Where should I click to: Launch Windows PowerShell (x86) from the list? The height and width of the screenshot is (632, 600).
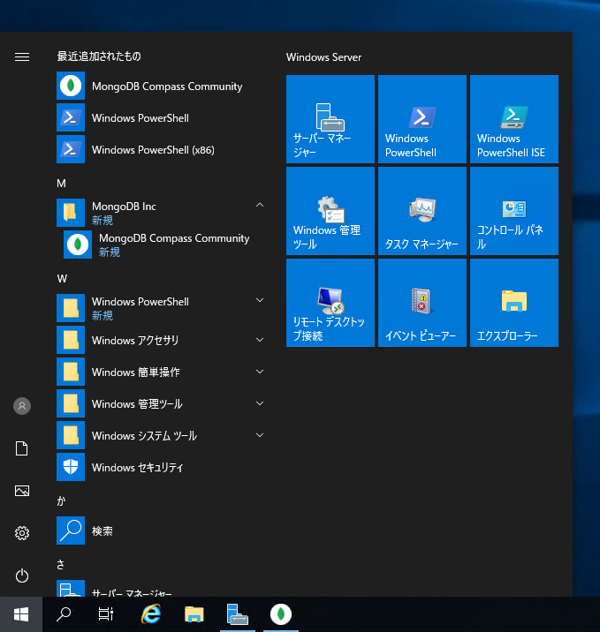pos(161,150)
